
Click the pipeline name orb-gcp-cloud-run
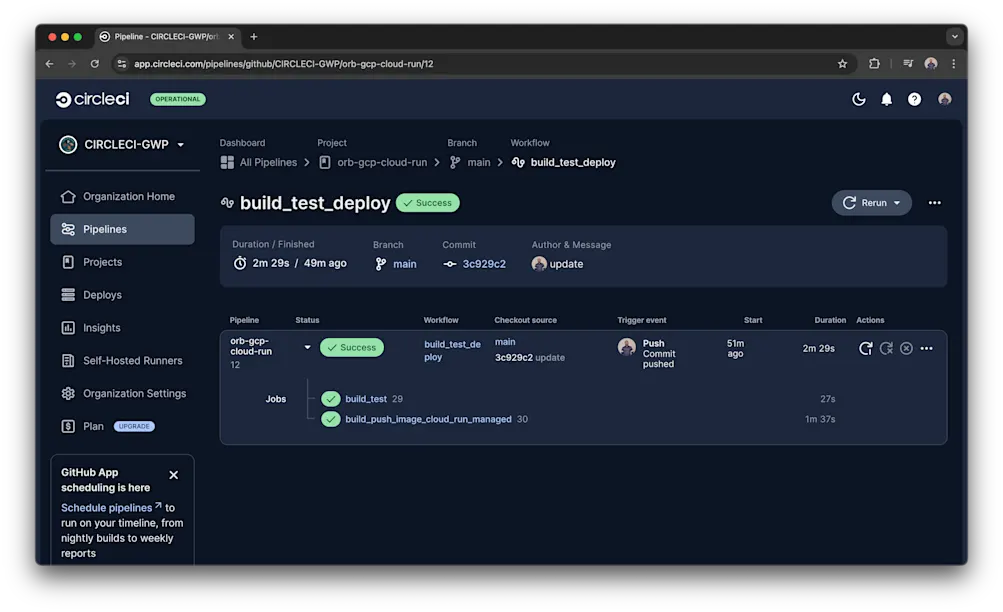click(x=251, y=346)
